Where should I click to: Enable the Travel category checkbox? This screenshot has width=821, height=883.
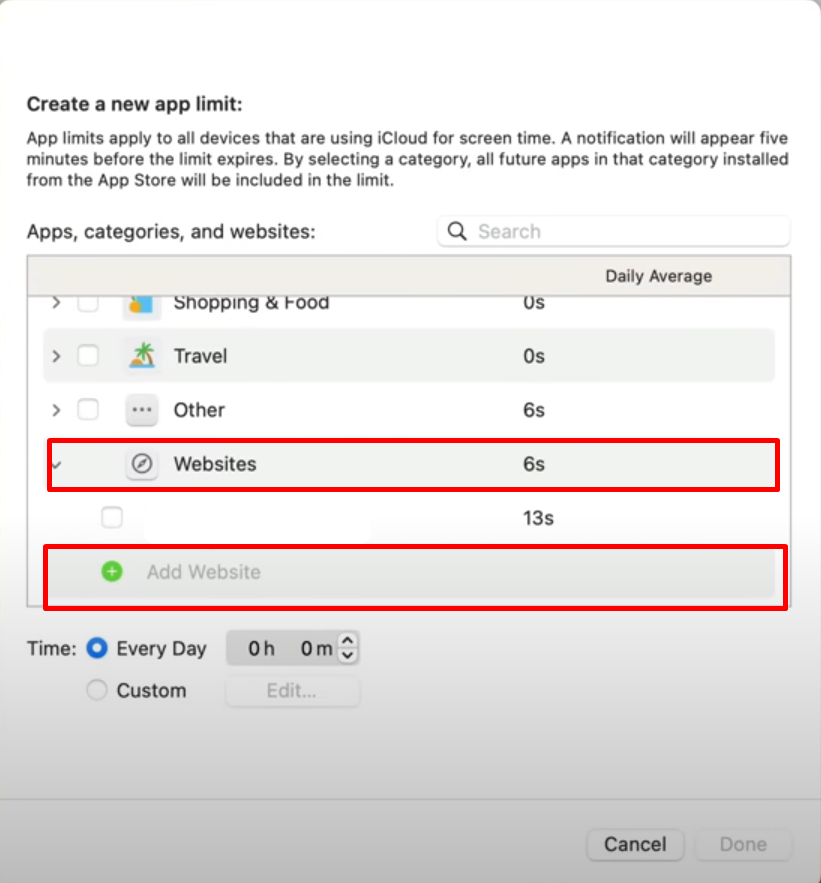(88, 356)
